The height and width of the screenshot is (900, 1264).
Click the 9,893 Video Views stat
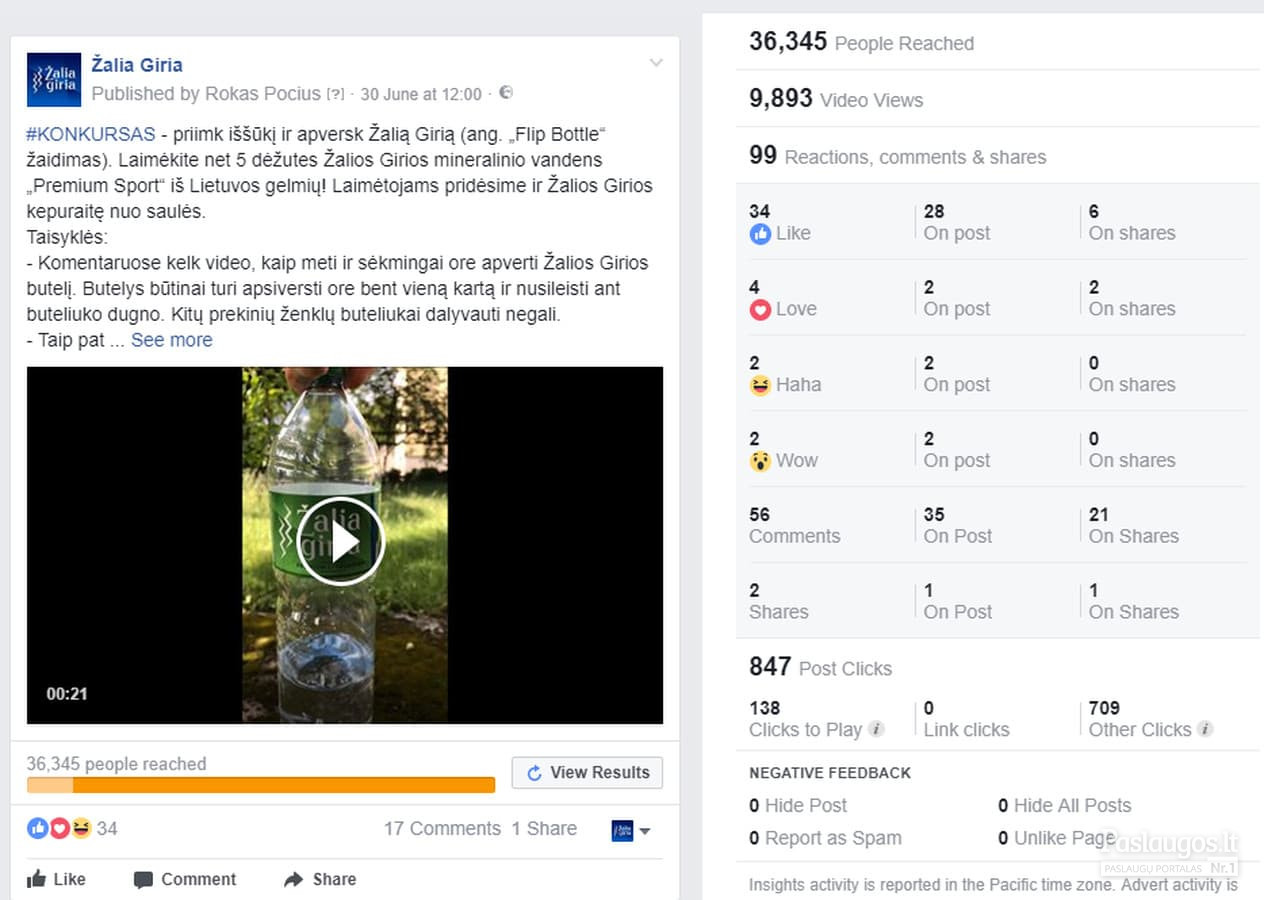coord(836,99)
